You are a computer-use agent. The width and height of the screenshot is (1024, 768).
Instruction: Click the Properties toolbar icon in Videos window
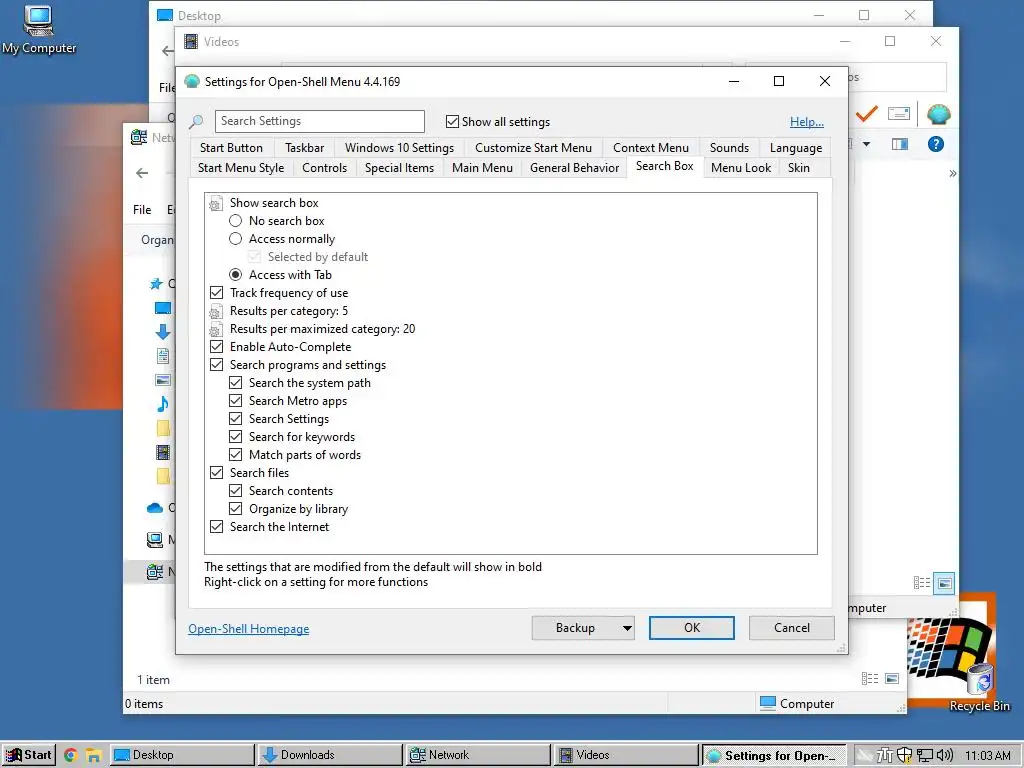tap(899, 114)
